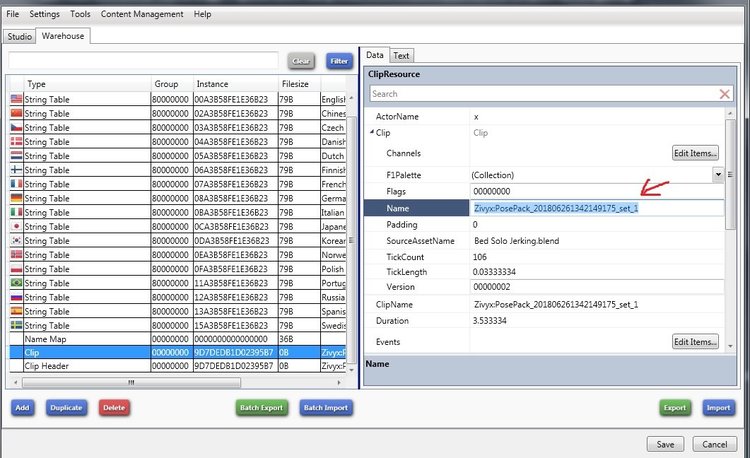Click the Version value field
Screen dimensions: 750x458
coord(596,287)
